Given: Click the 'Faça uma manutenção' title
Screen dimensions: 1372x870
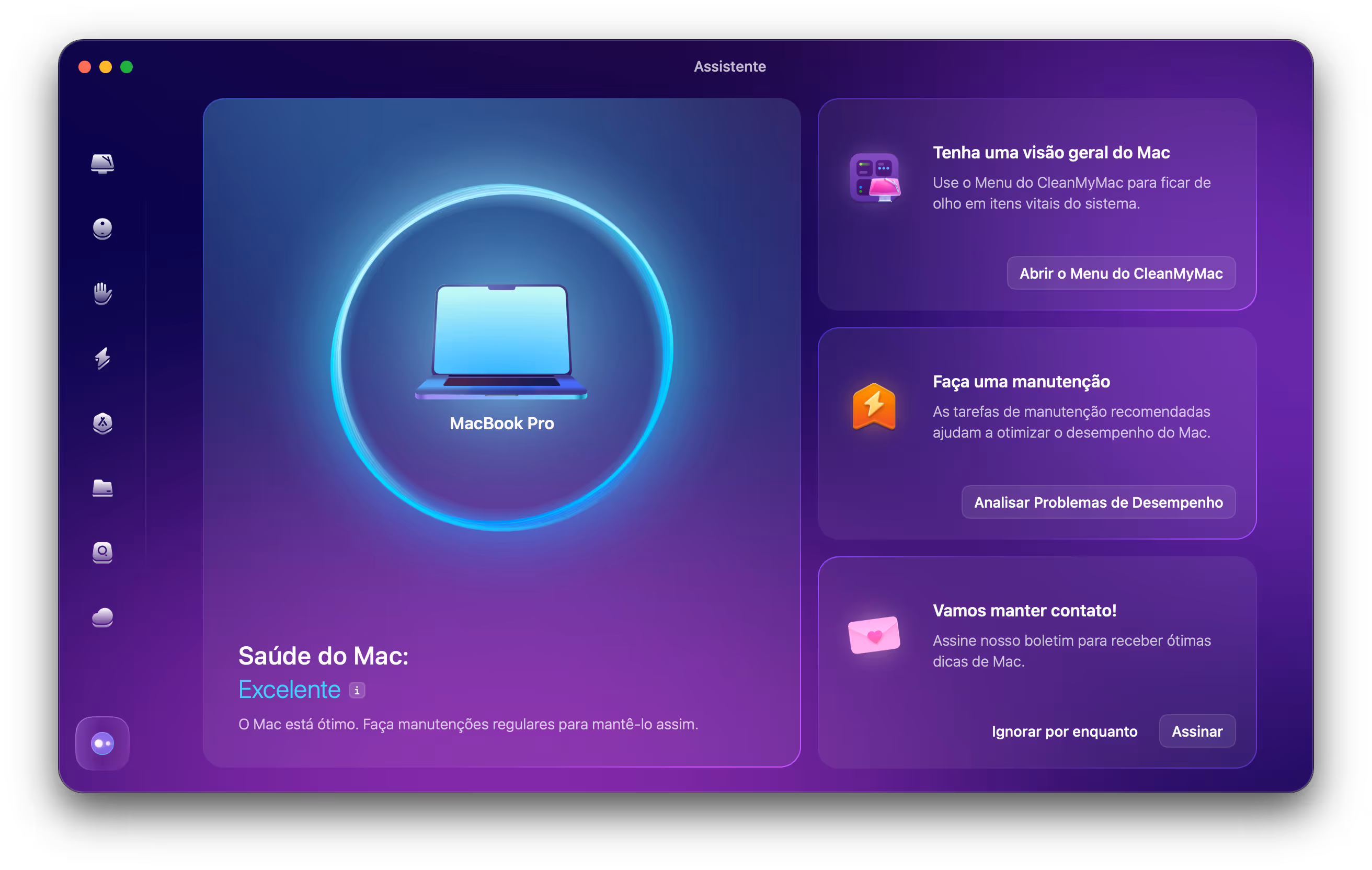Looking at the screenshot, I should [1021, 382].
